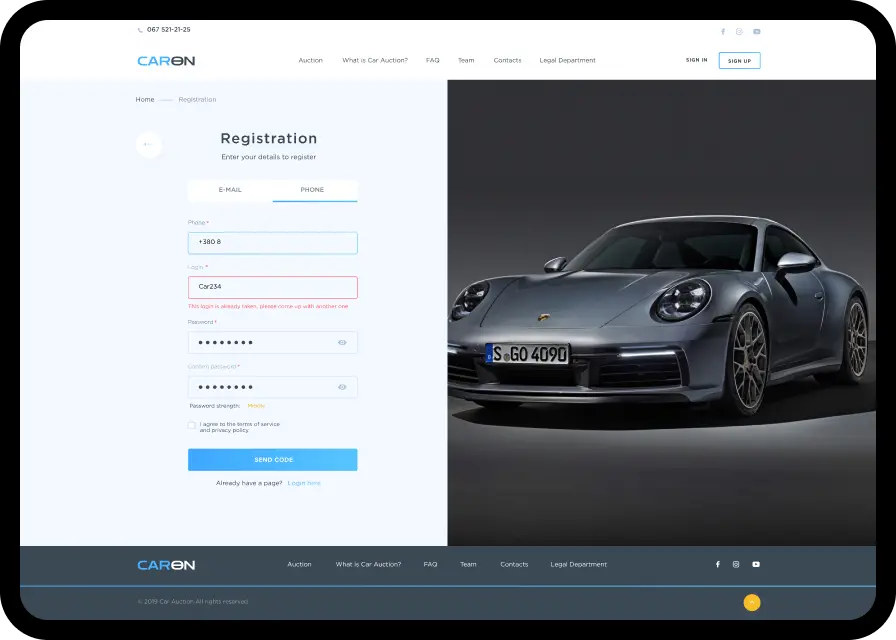Click the phone icon beside 067 521-21-25
This screenshot has height=640, width=896.
click(x=140, y=30)
